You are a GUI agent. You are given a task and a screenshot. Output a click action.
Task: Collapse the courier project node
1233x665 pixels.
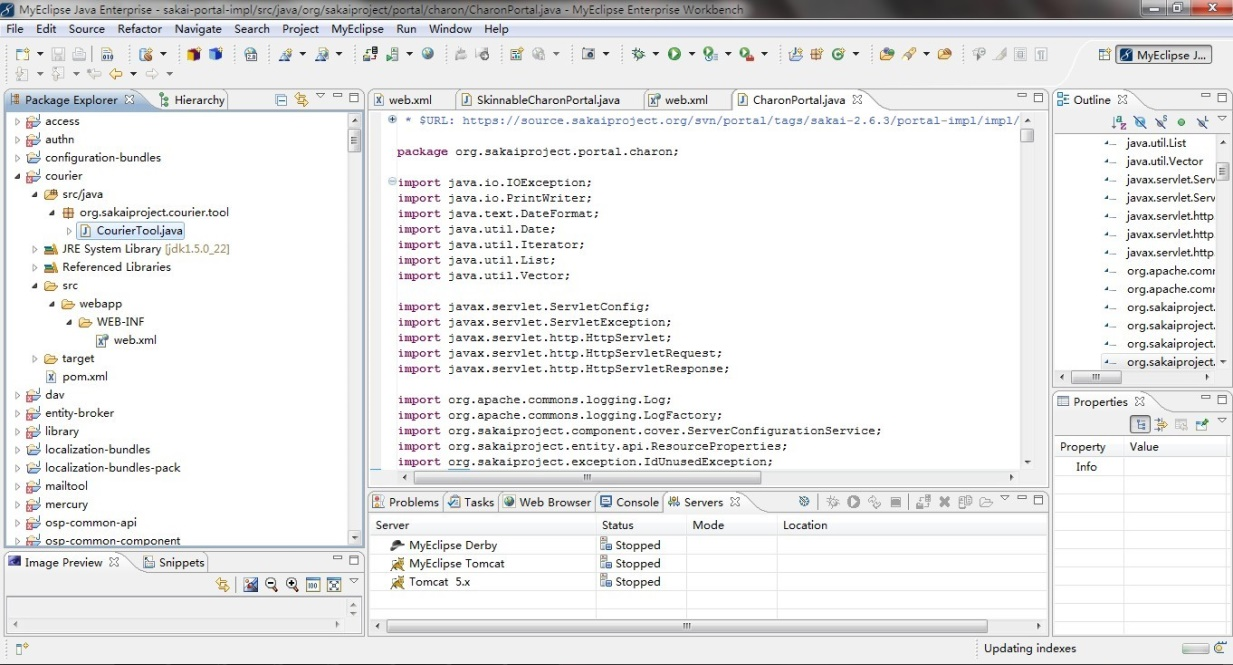[17, 176]
